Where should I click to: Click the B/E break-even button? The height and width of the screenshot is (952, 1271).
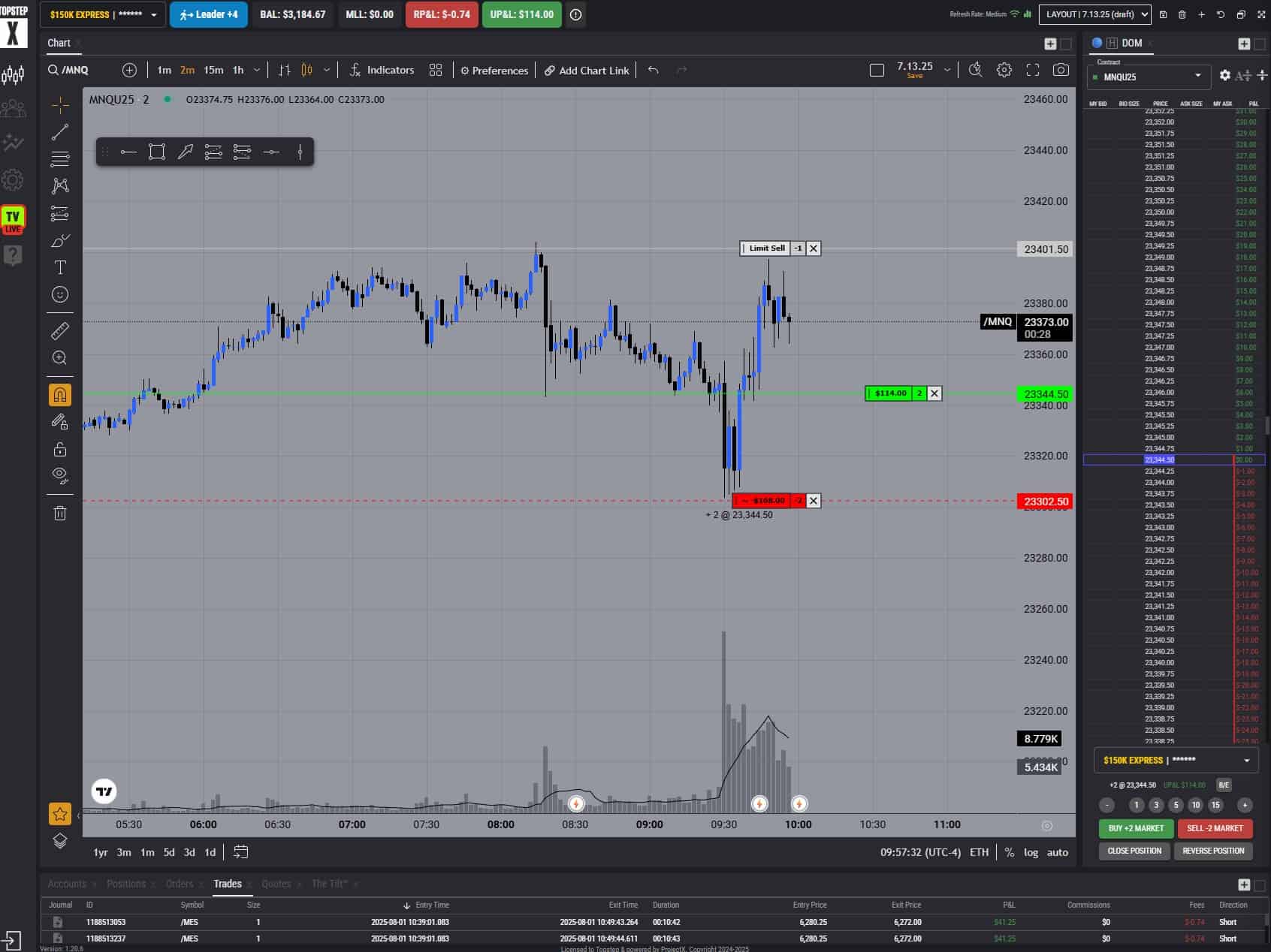[x=1224, y=785]
